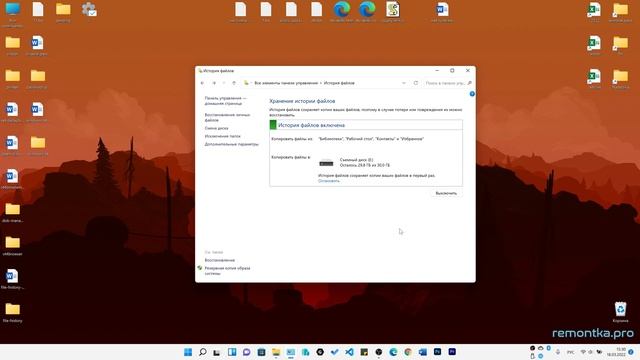The height and width of the screenshot is (360, 640).
Task: Go back in File History window
Action: click(x=202, y=83)
